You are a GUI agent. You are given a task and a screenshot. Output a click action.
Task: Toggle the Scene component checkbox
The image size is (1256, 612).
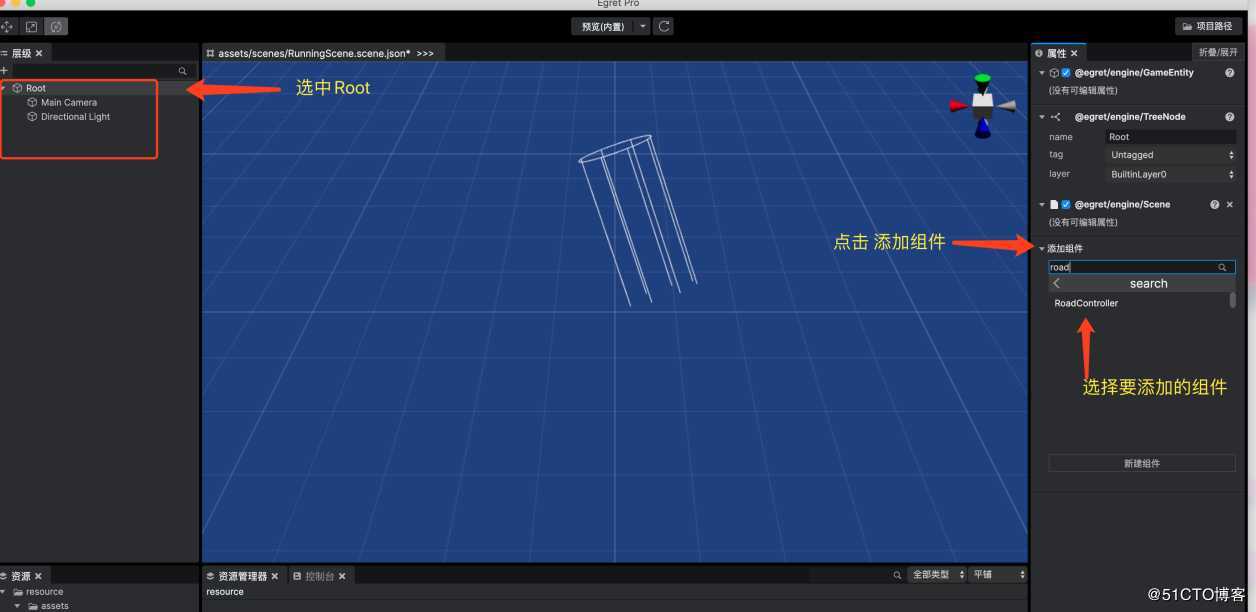click(1066, 204)
